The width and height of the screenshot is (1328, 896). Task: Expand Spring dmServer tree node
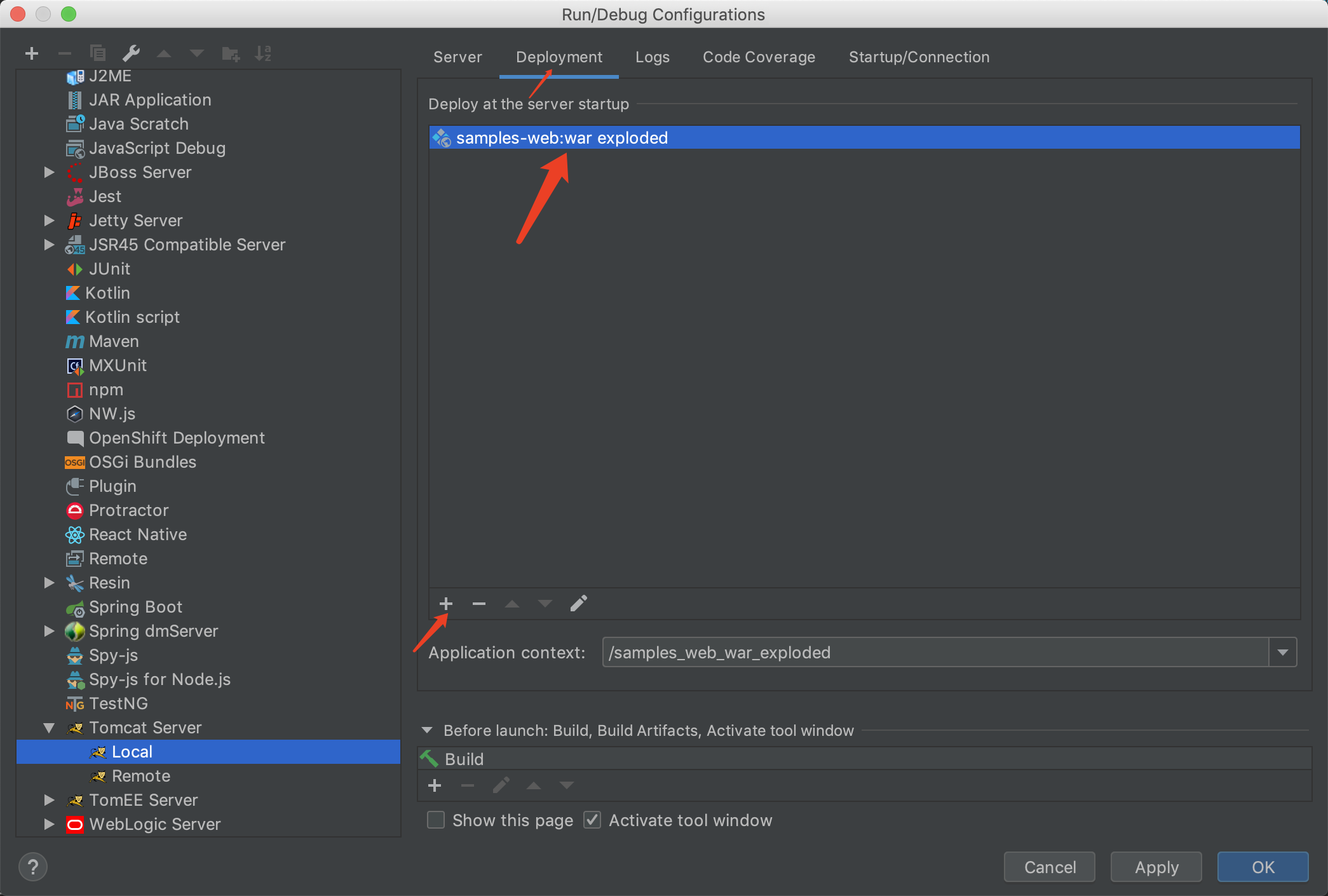coord(49,631)
